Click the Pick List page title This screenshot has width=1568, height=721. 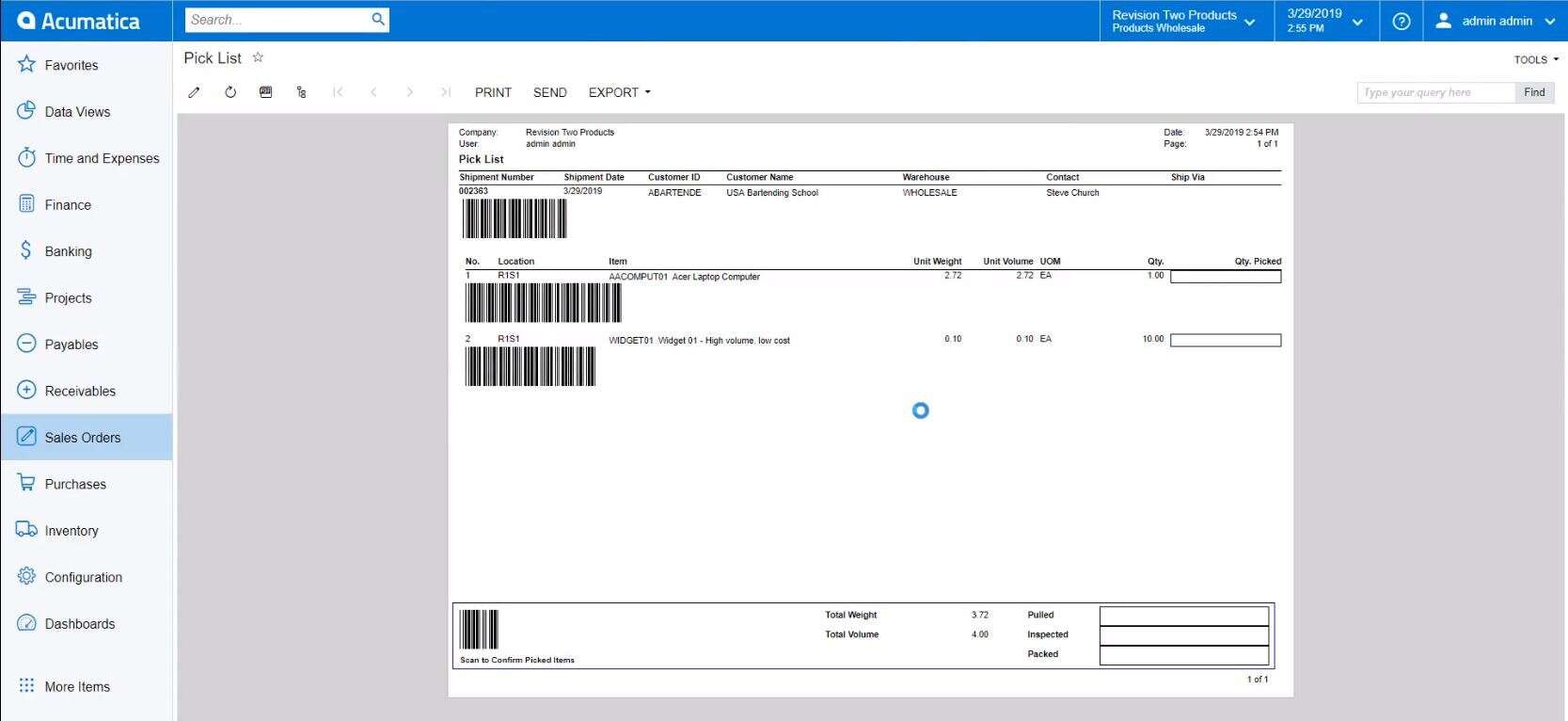coord(213,57)
